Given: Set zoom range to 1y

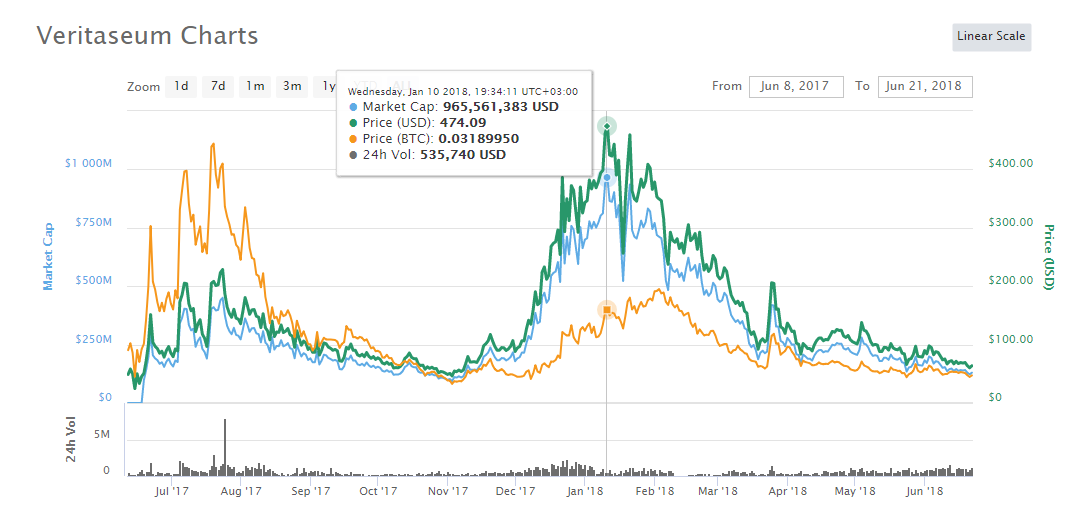Looking at the screenshot, I should (x=326, y=86).
